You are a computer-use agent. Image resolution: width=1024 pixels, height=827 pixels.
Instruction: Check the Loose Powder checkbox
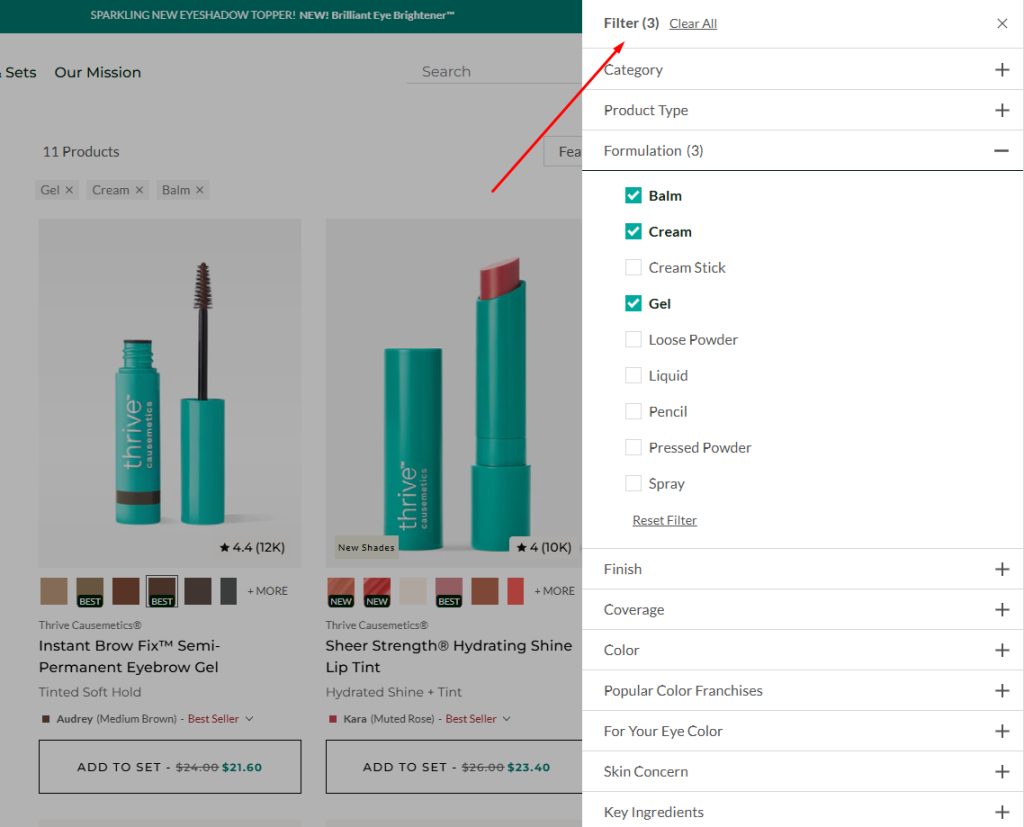pyautogui.click(x=633, y=340)
